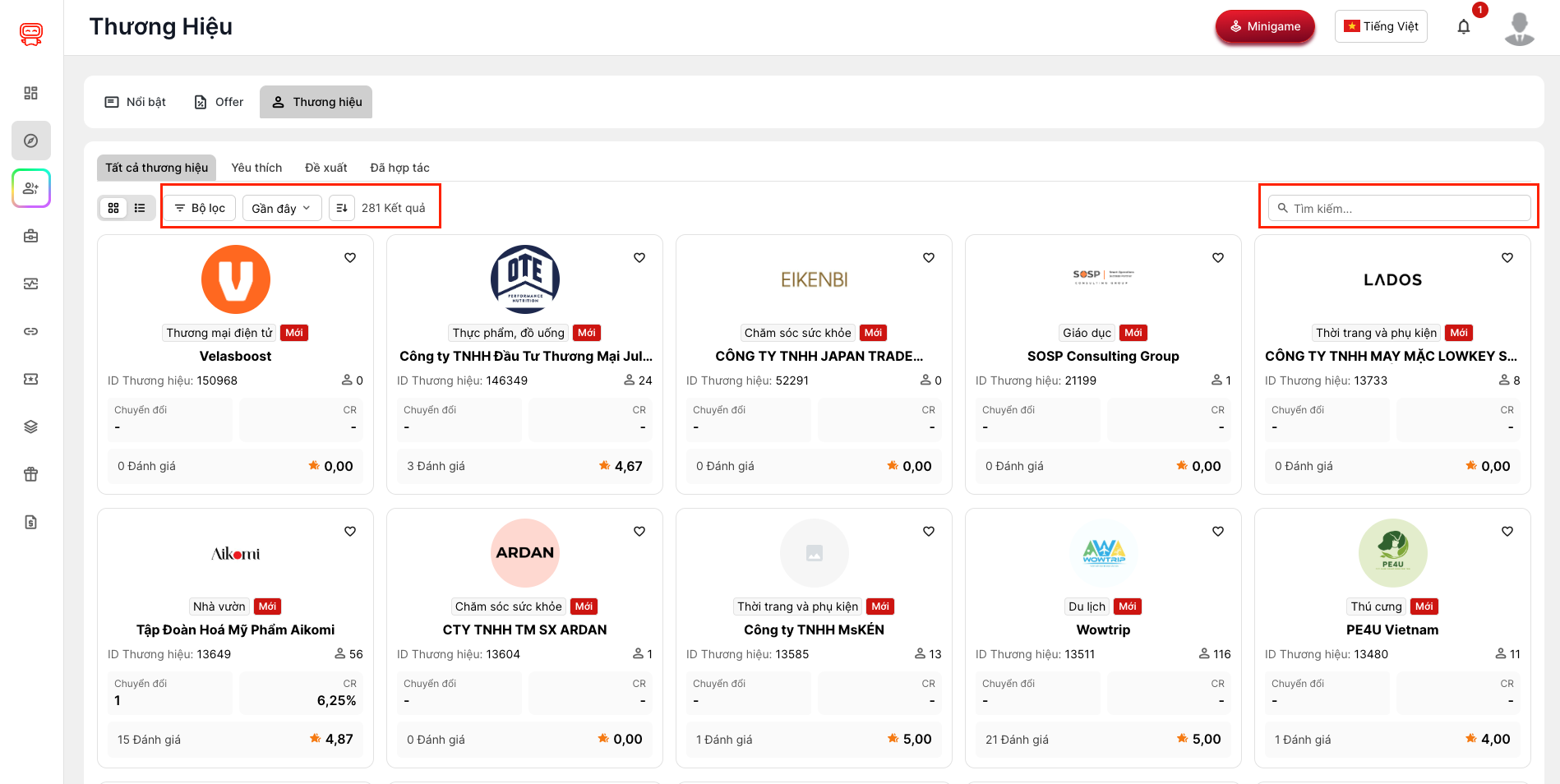Viewport: 1560px width, 784px height.
Task: Open CTY TNHH TM SX ARDAN title
Action: (x=525, y=630)
